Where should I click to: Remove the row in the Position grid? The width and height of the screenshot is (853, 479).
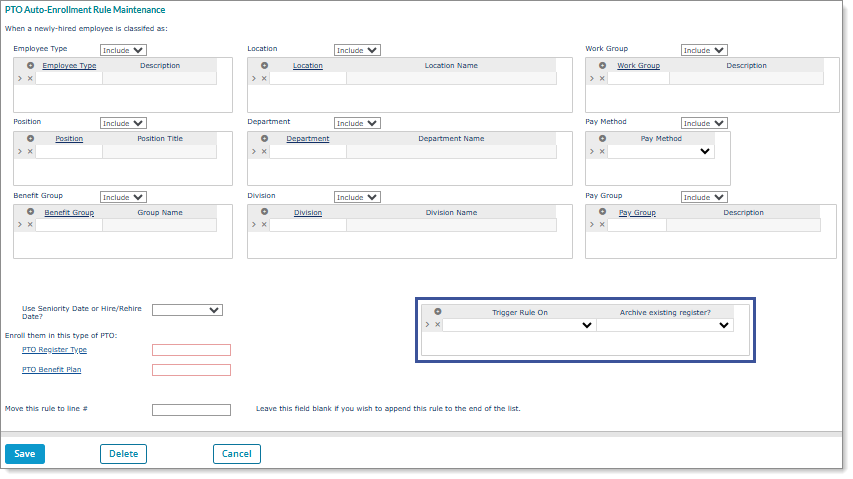point(30,152)
